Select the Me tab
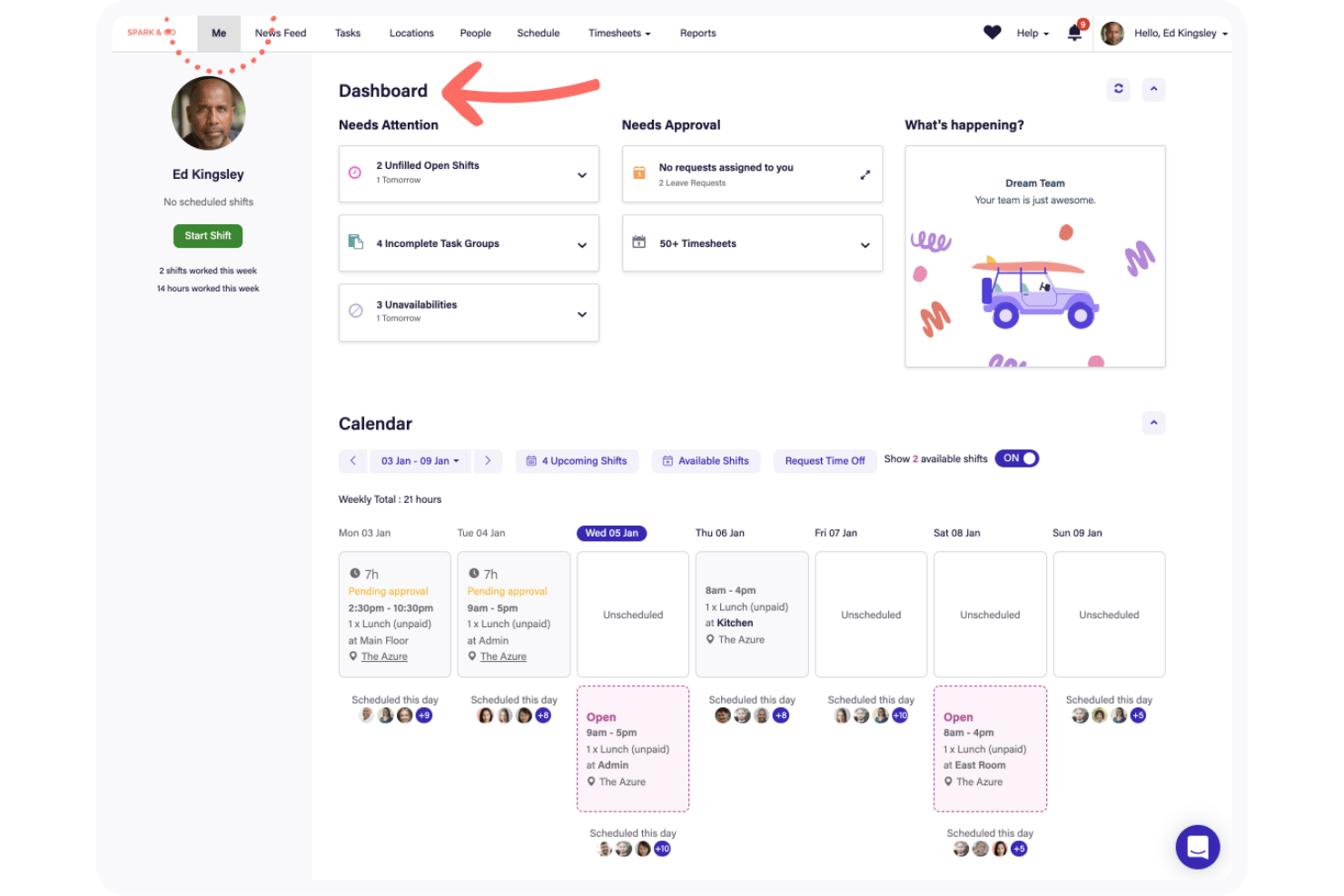Viewport: 1344px width, 896px height. 219,34
